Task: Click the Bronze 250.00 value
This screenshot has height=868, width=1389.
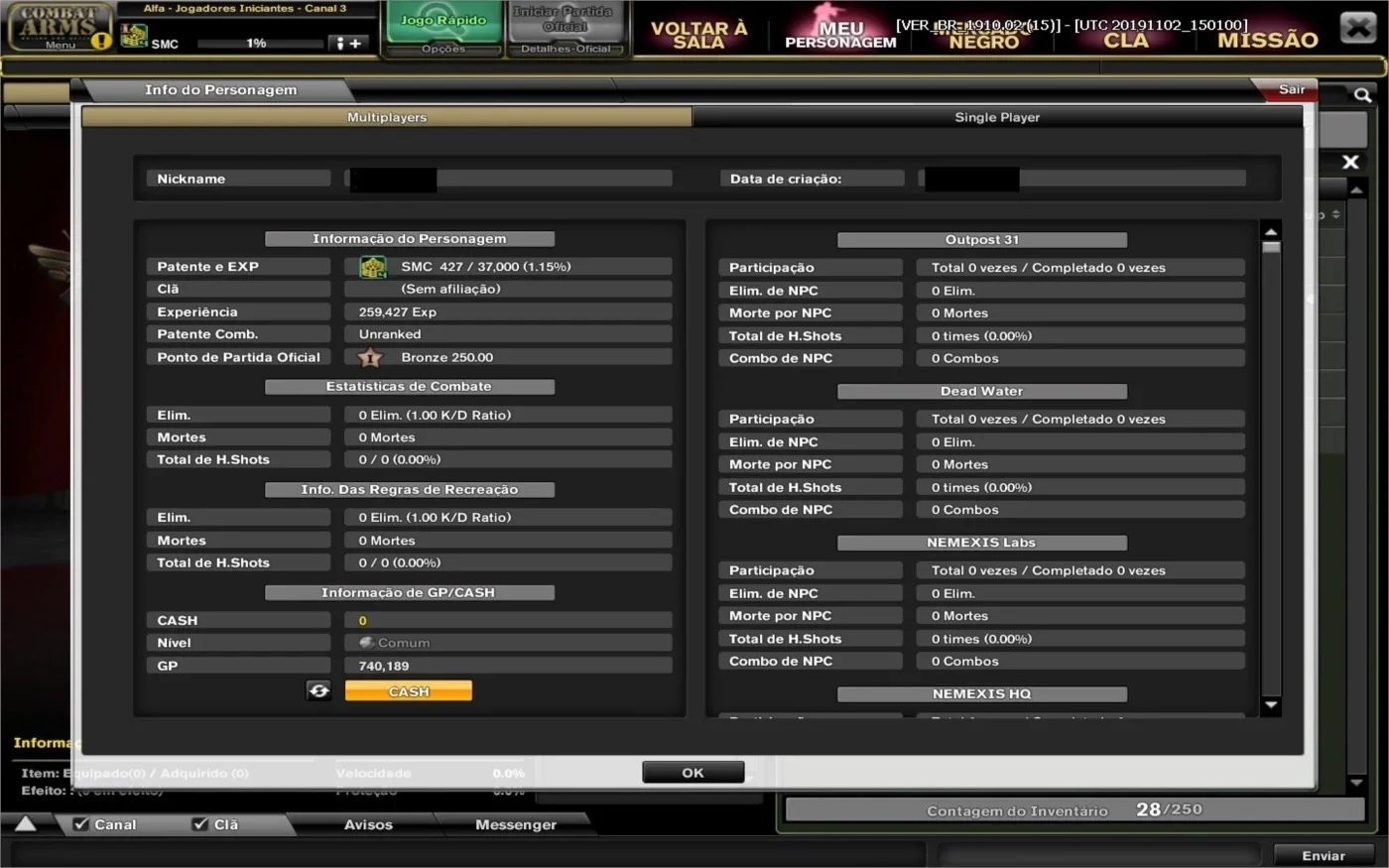Action: (447, 358)
